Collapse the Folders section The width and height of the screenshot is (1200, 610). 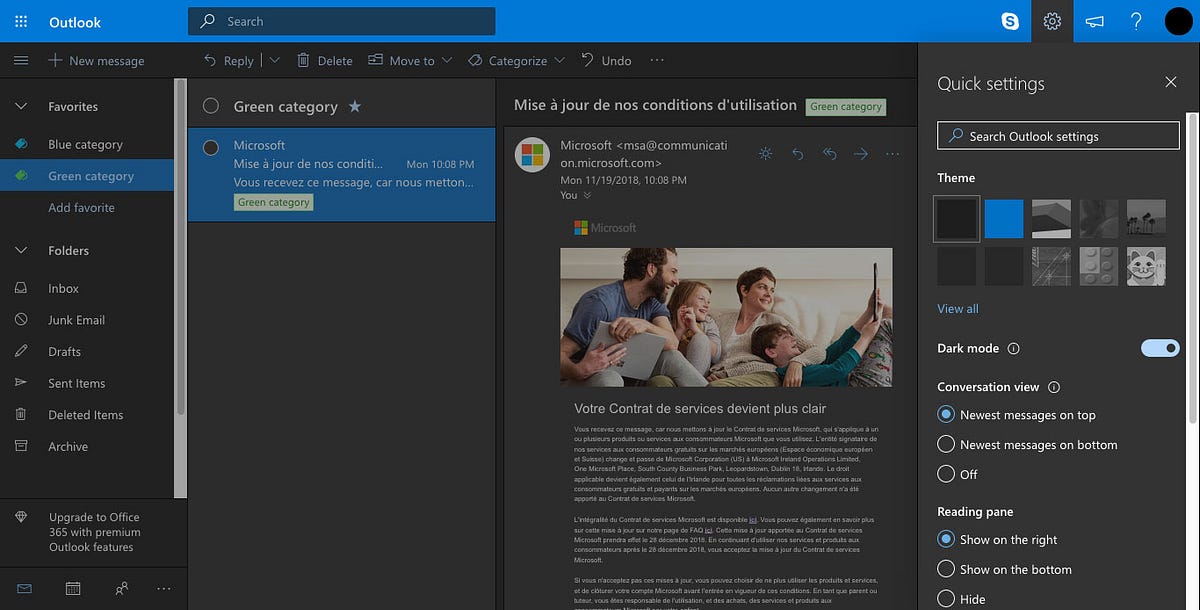tap(21, 250)
